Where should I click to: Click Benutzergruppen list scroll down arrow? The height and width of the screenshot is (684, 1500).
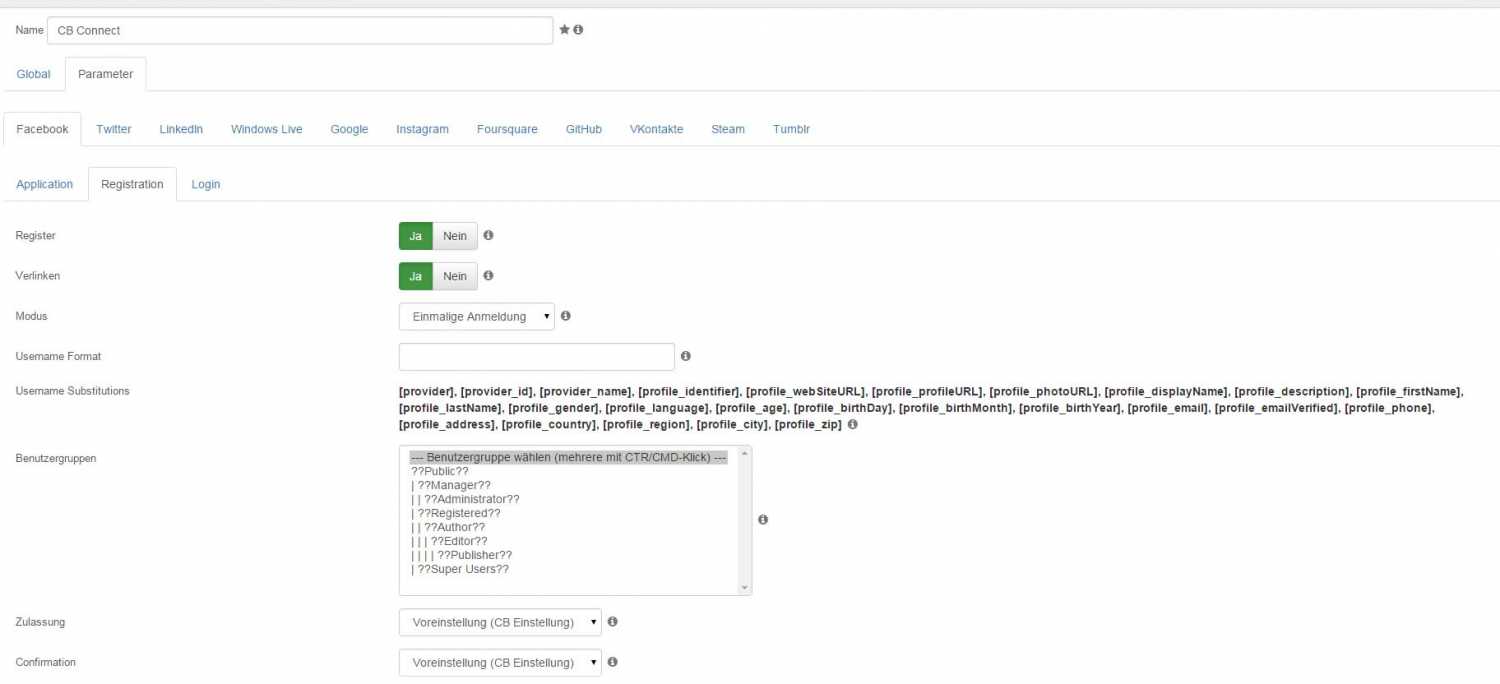pyautogui.click(x=743, y=588)
